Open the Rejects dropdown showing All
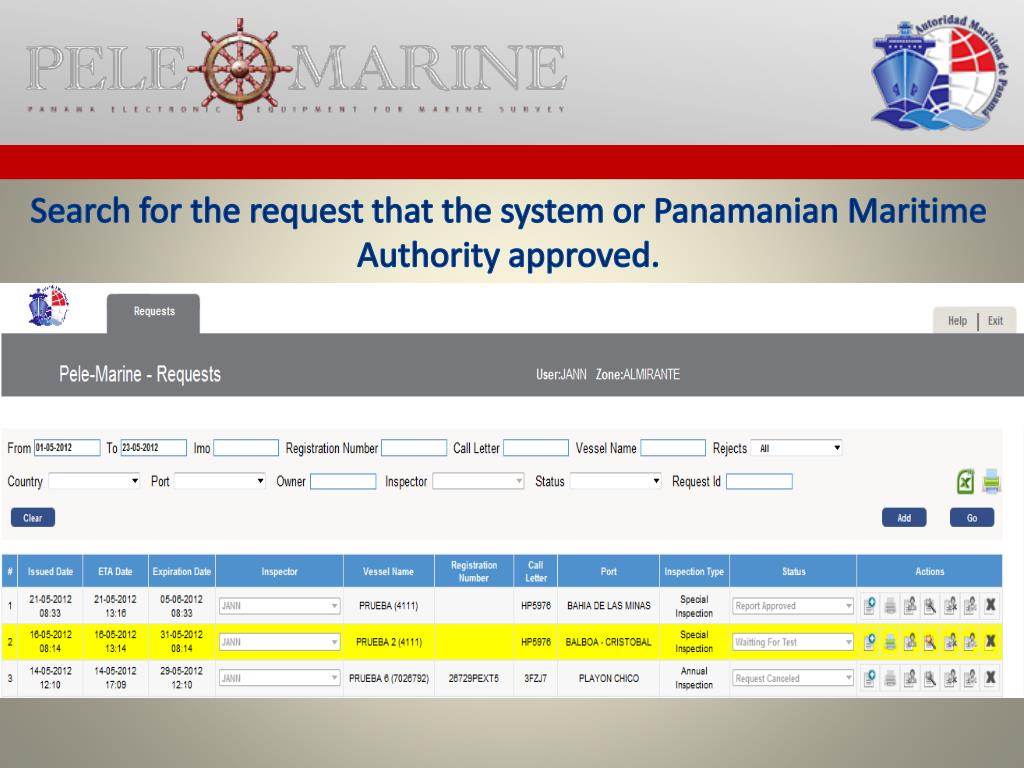This screenshot has width=1024, height=768. coord(797,448)
